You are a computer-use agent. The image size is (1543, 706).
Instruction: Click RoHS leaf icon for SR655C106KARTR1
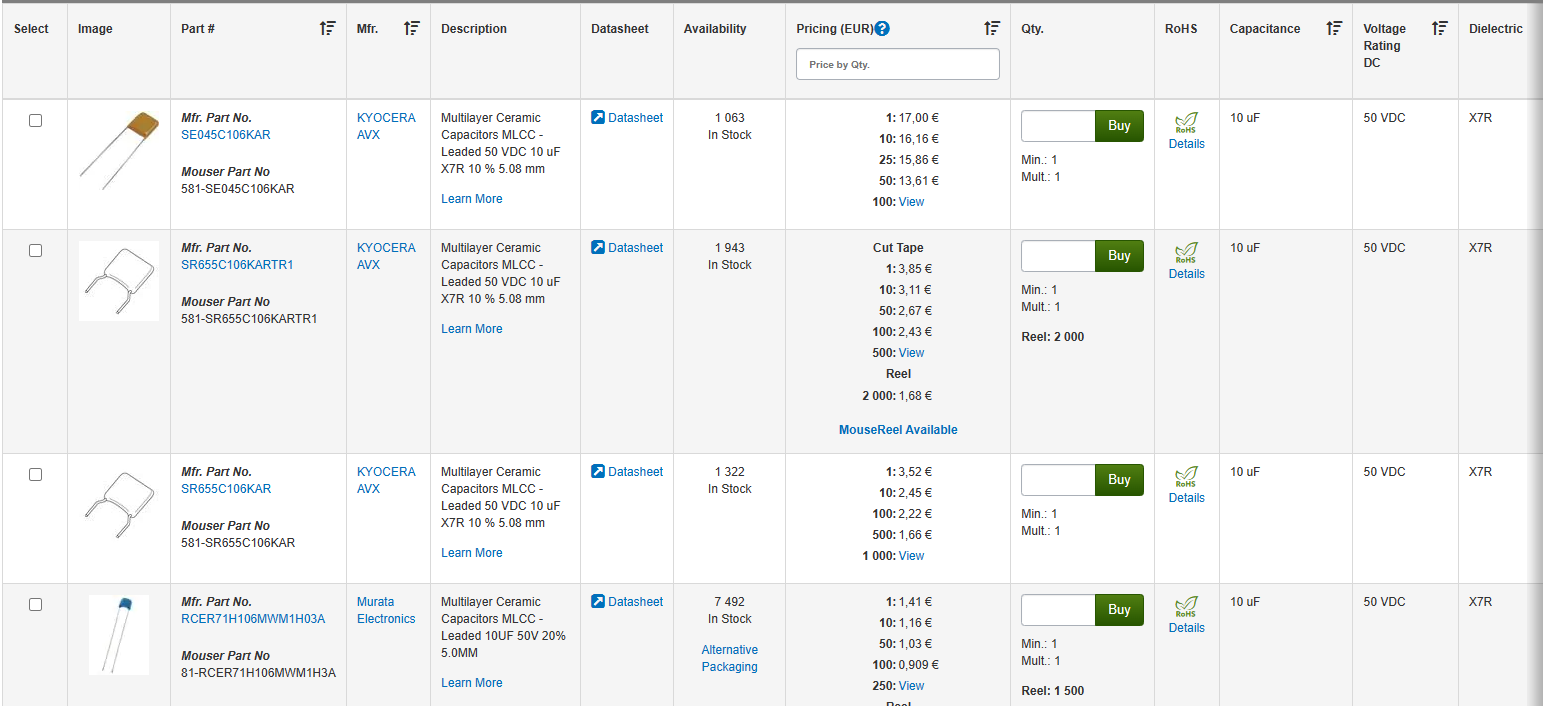pos(1186,254)
